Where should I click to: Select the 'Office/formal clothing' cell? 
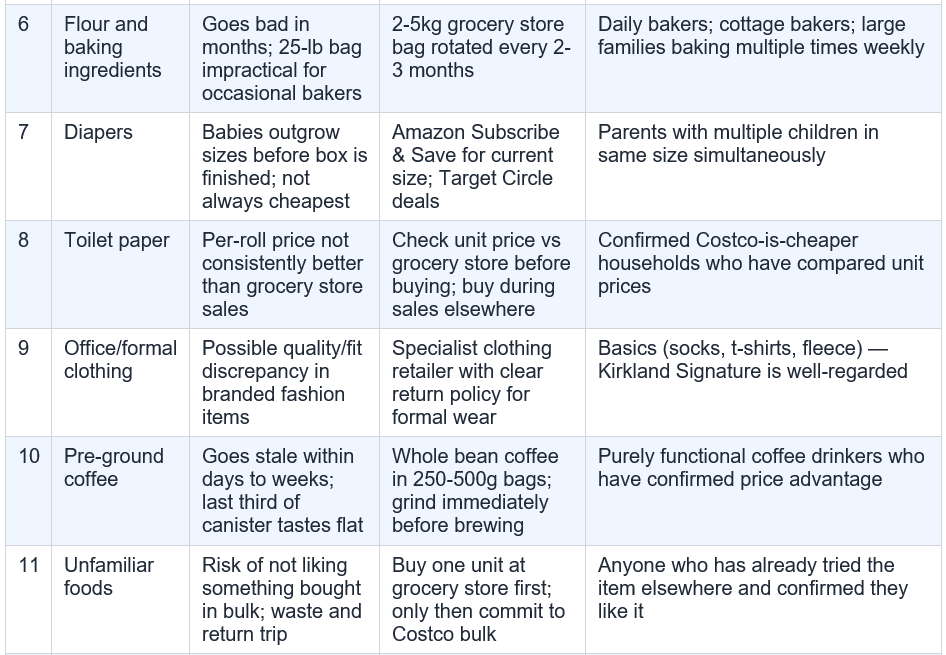pos(120,382)
